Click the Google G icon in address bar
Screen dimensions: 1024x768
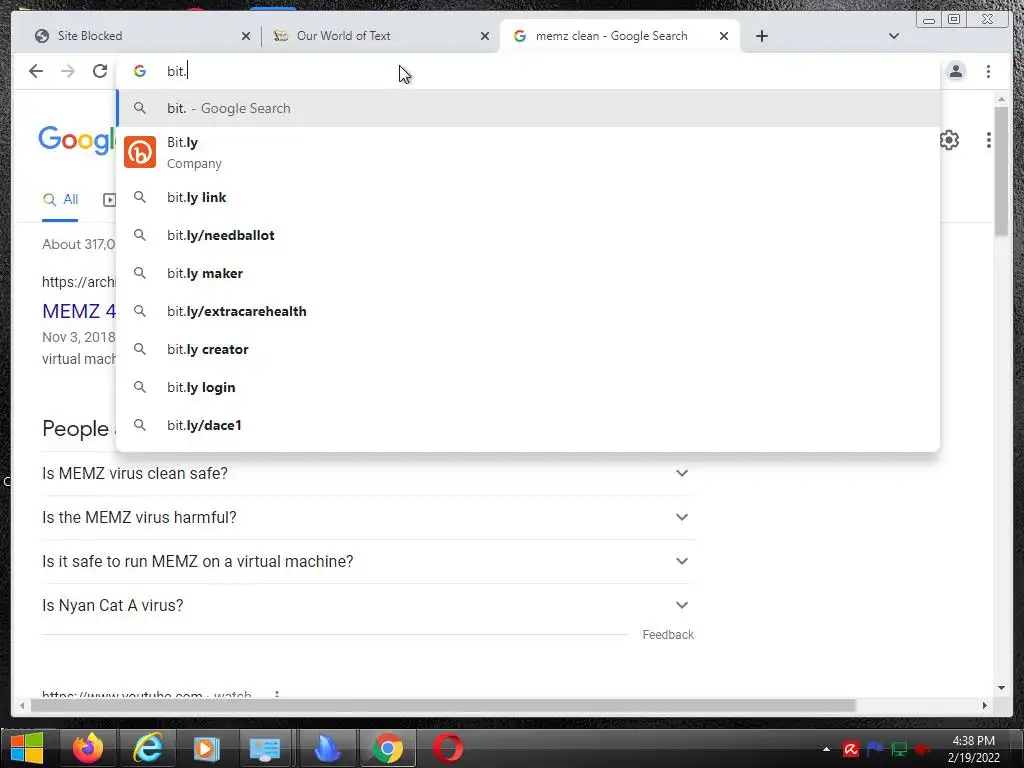(x=140, y=71)
